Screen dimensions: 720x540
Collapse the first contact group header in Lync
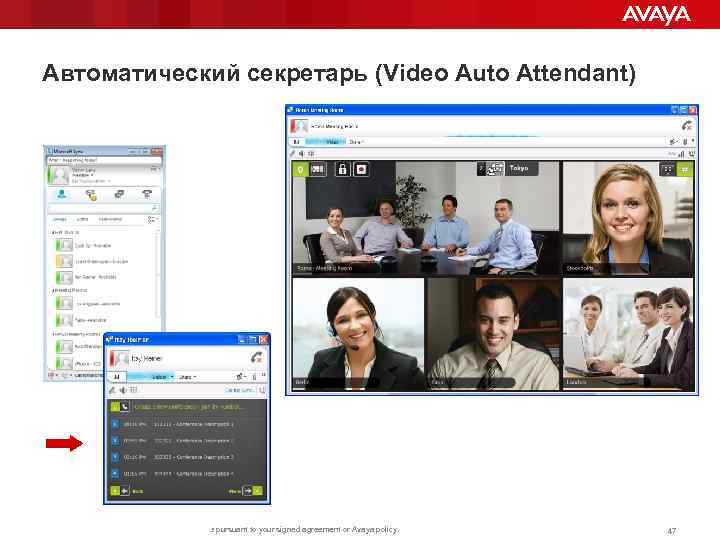tap(66, 232)
